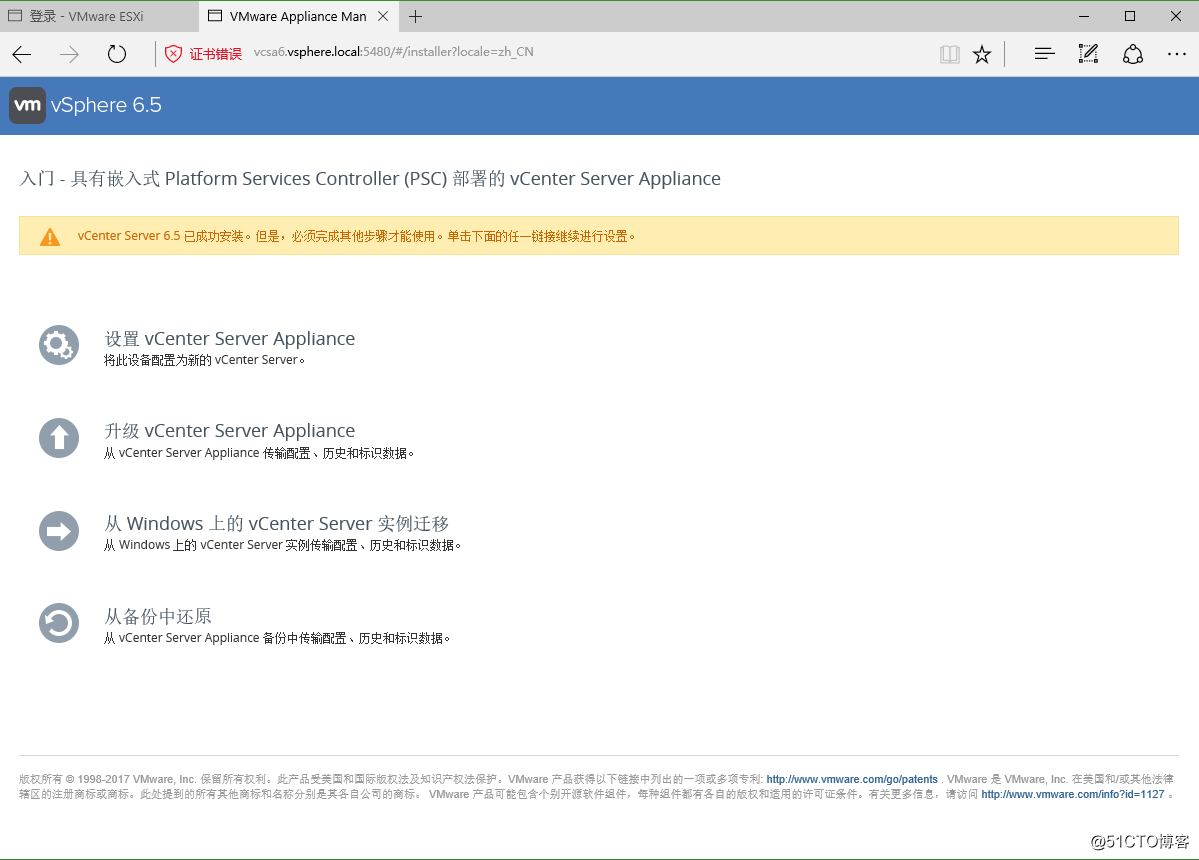Click the vCenter Server 6.5 已成功安装 warning message
The height and width of the screenshot is (860, 1199).
[x=356, y=236]
